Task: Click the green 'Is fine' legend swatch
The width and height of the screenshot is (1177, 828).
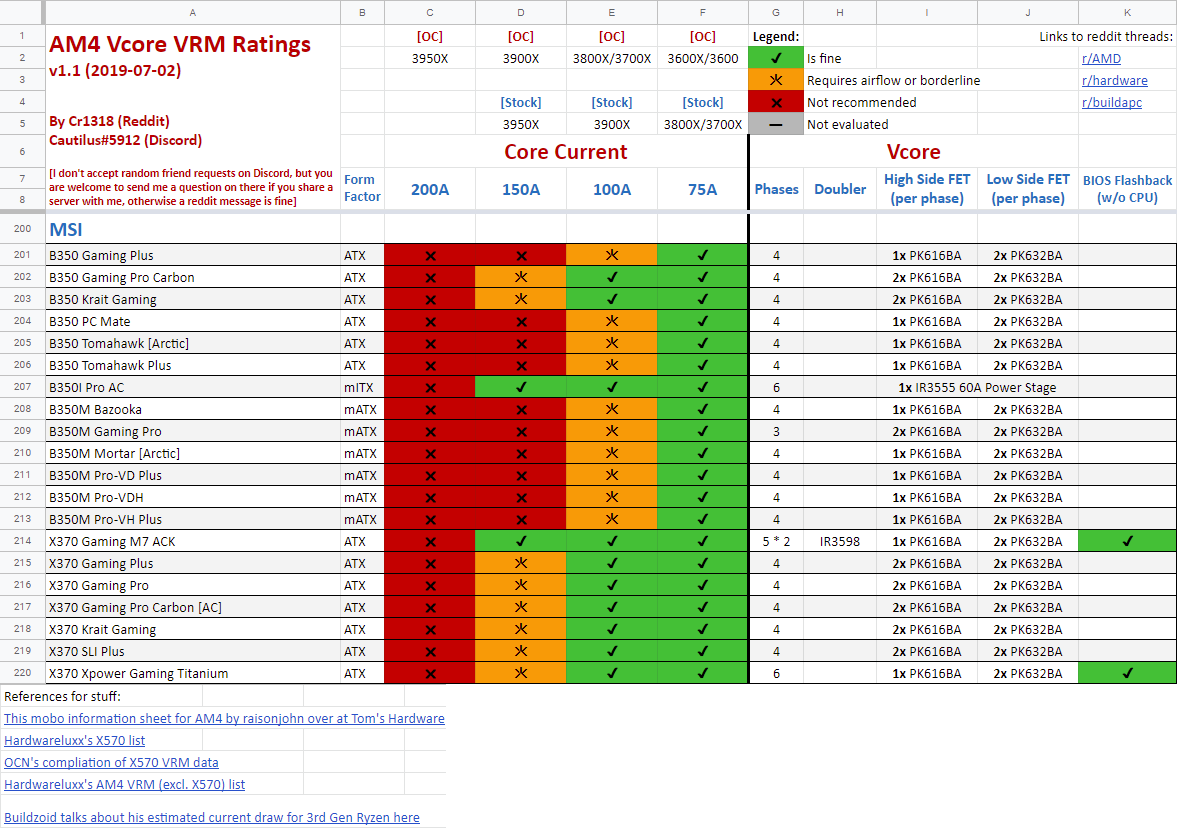Action: point(776,59)
